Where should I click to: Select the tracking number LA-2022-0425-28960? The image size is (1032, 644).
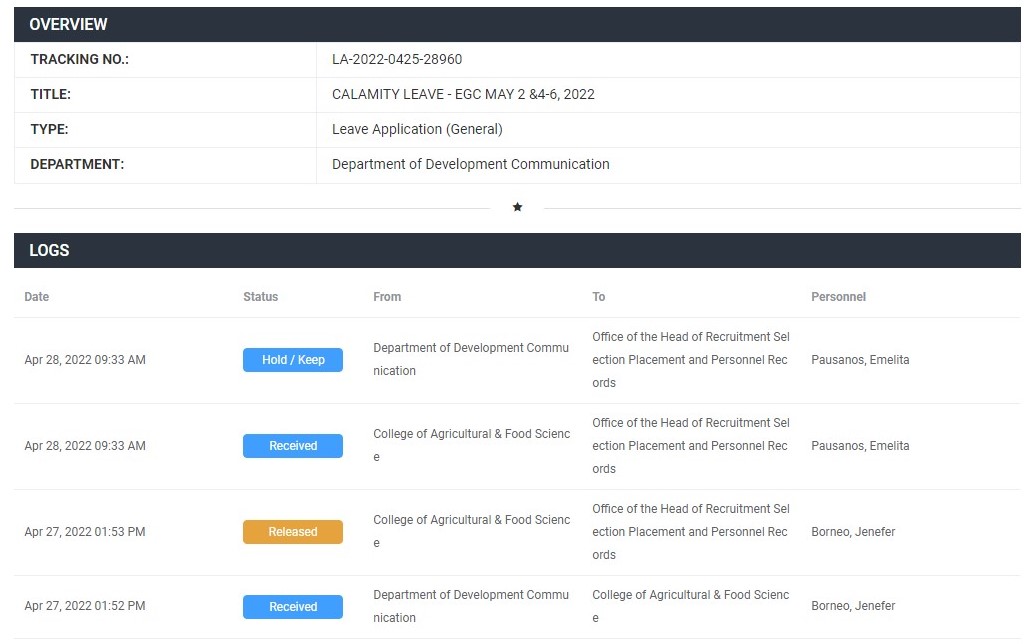[x=397, y=60]
